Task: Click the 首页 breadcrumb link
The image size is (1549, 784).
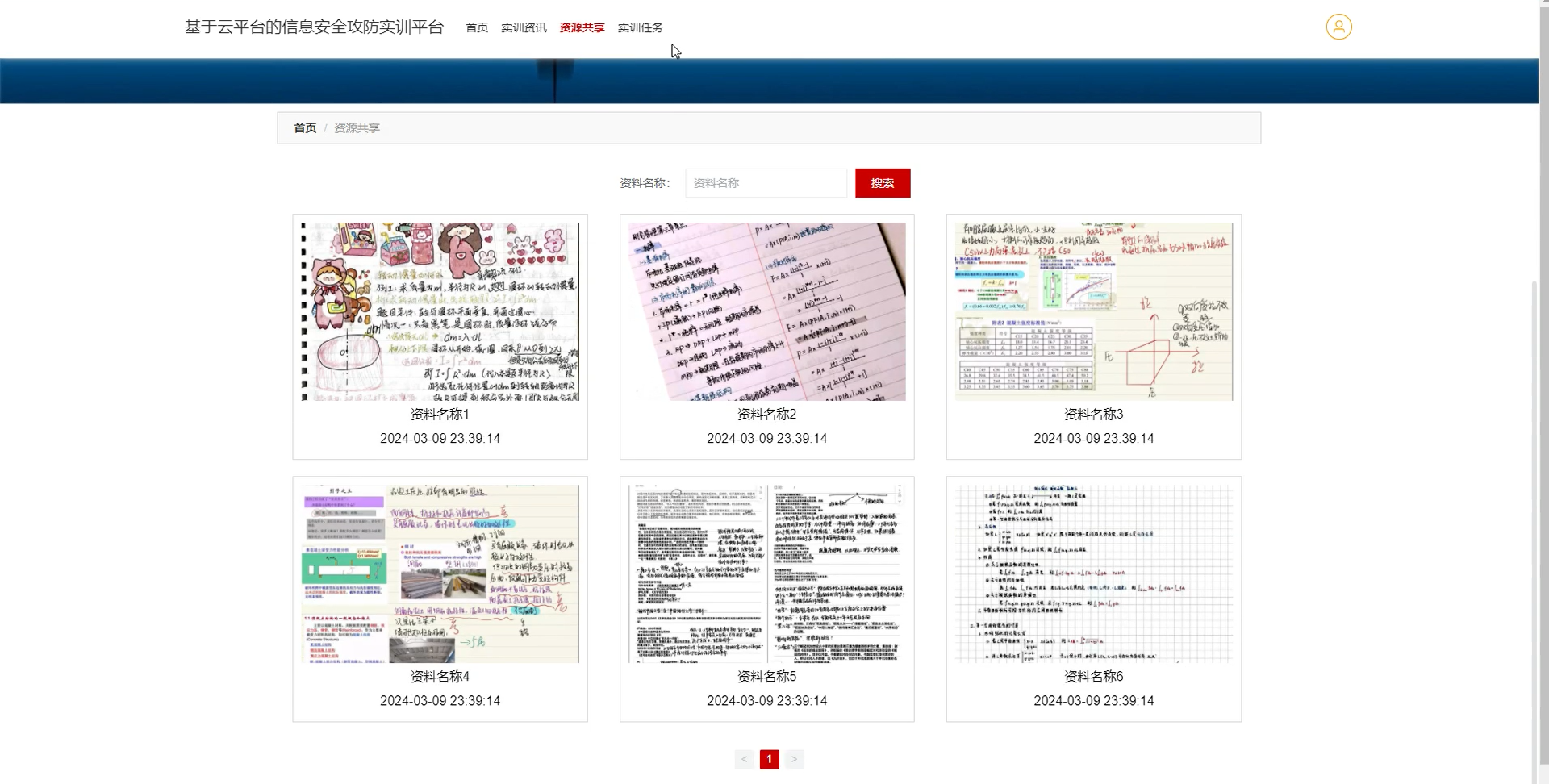Action: pos(304,127)
